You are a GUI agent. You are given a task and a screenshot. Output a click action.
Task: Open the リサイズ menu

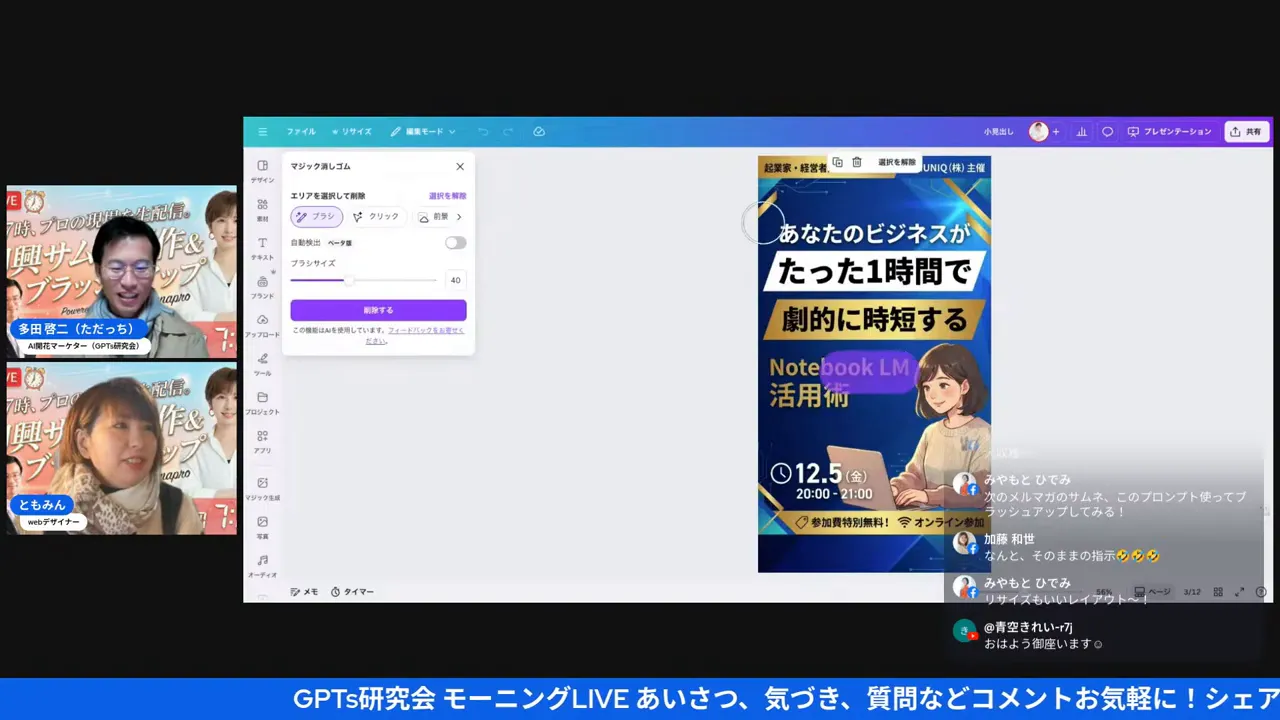point(354,131)
